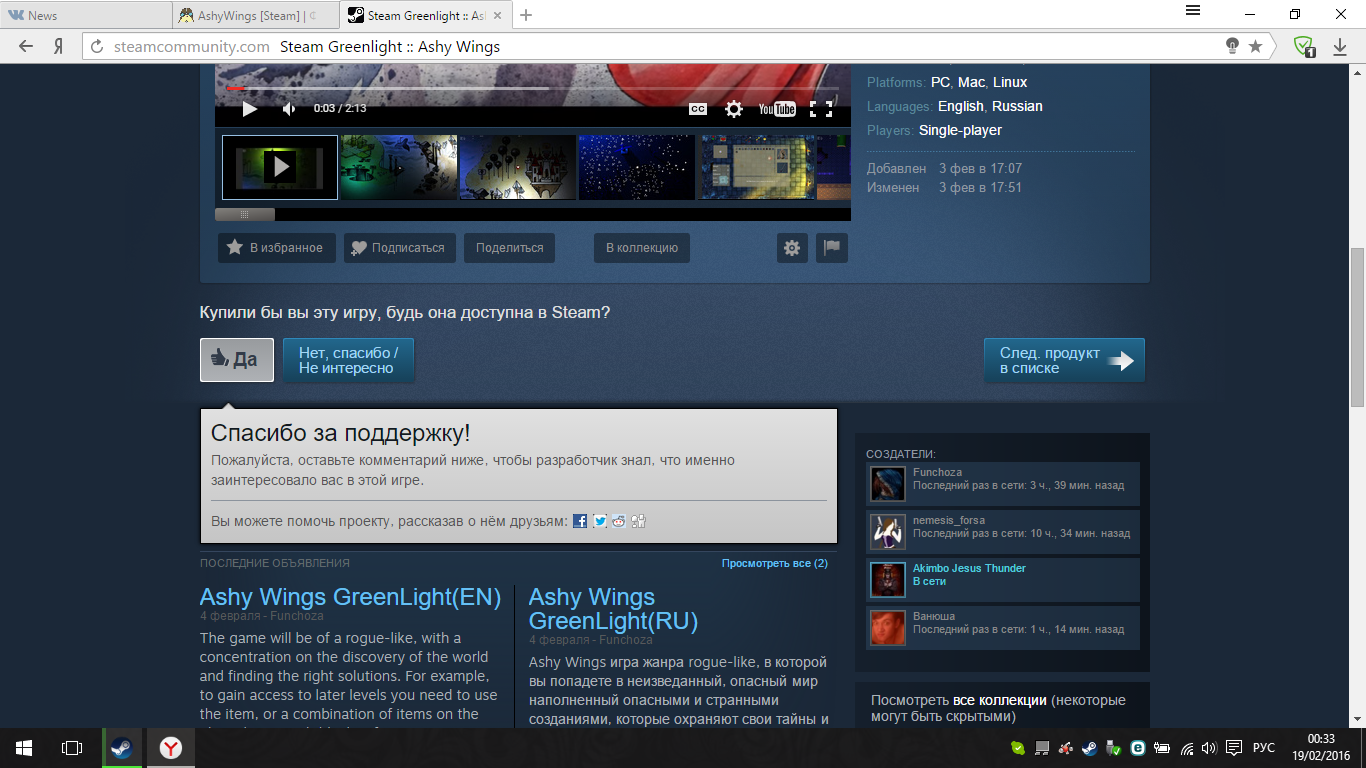Share the project on Twitter
The image size is (1366, 768).
point(600,521)
